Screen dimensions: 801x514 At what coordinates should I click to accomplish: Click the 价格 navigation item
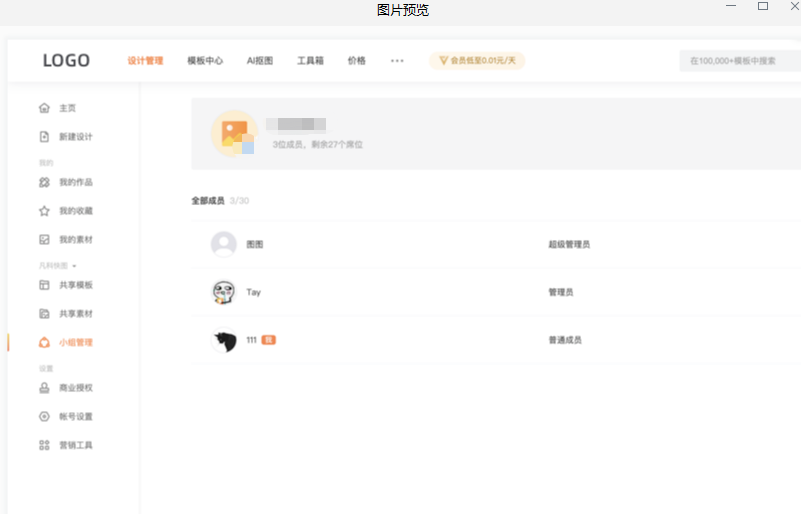click(x=357, y=61)
